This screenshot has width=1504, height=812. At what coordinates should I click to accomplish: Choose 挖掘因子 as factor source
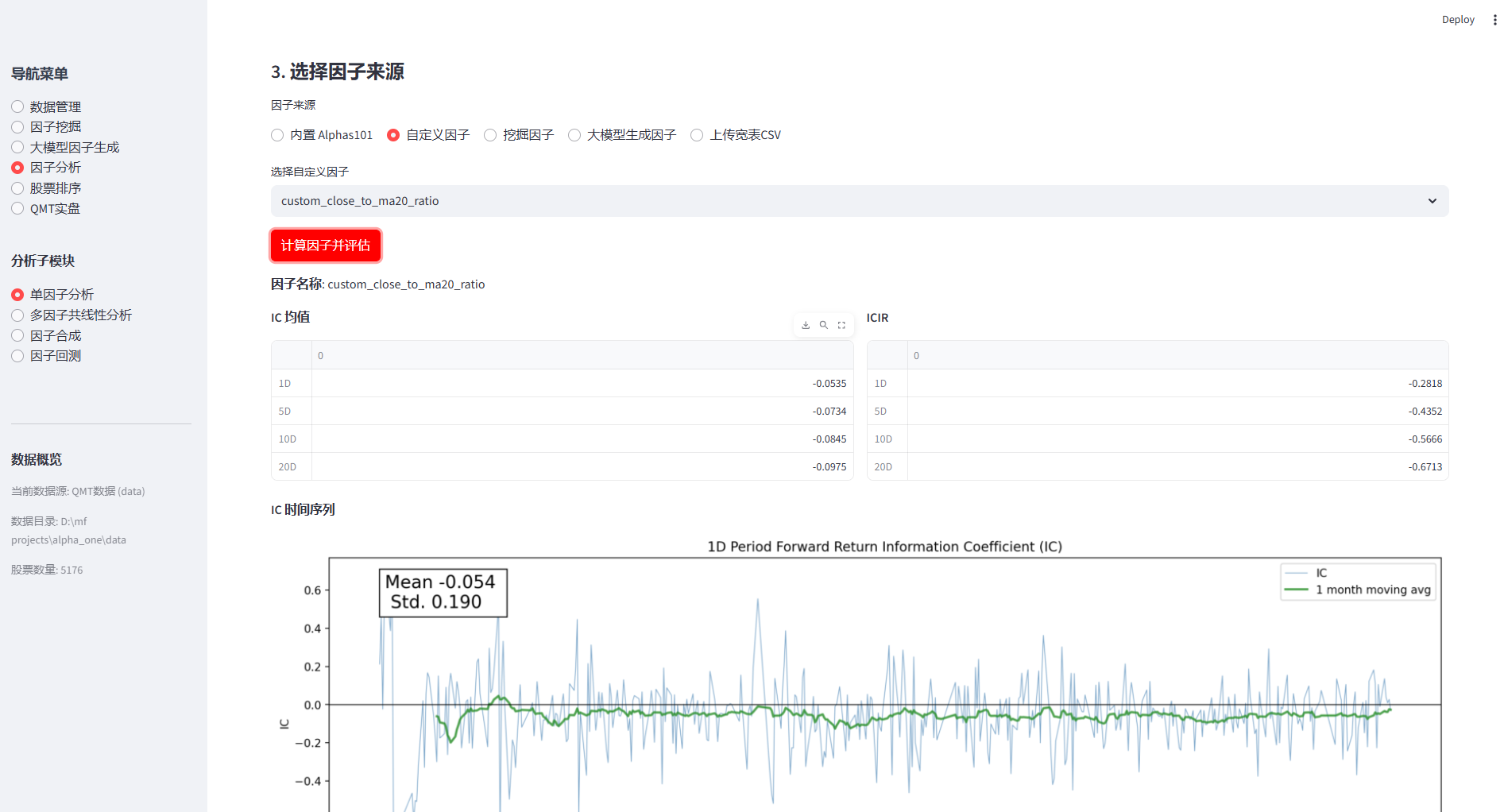[x=491, y=135]
